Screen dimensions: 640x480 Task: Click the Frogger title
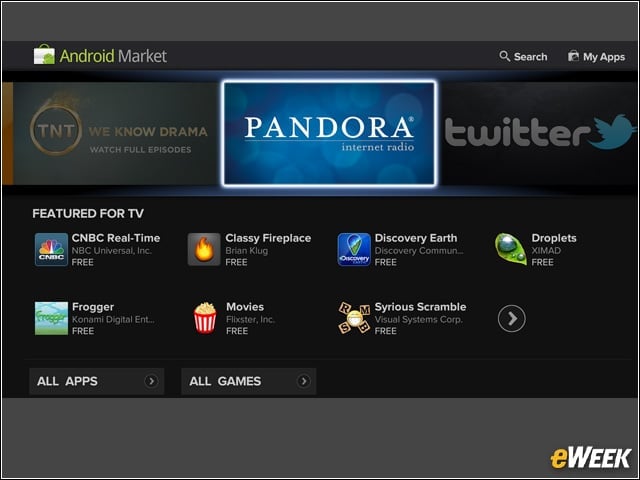point(93,307)
